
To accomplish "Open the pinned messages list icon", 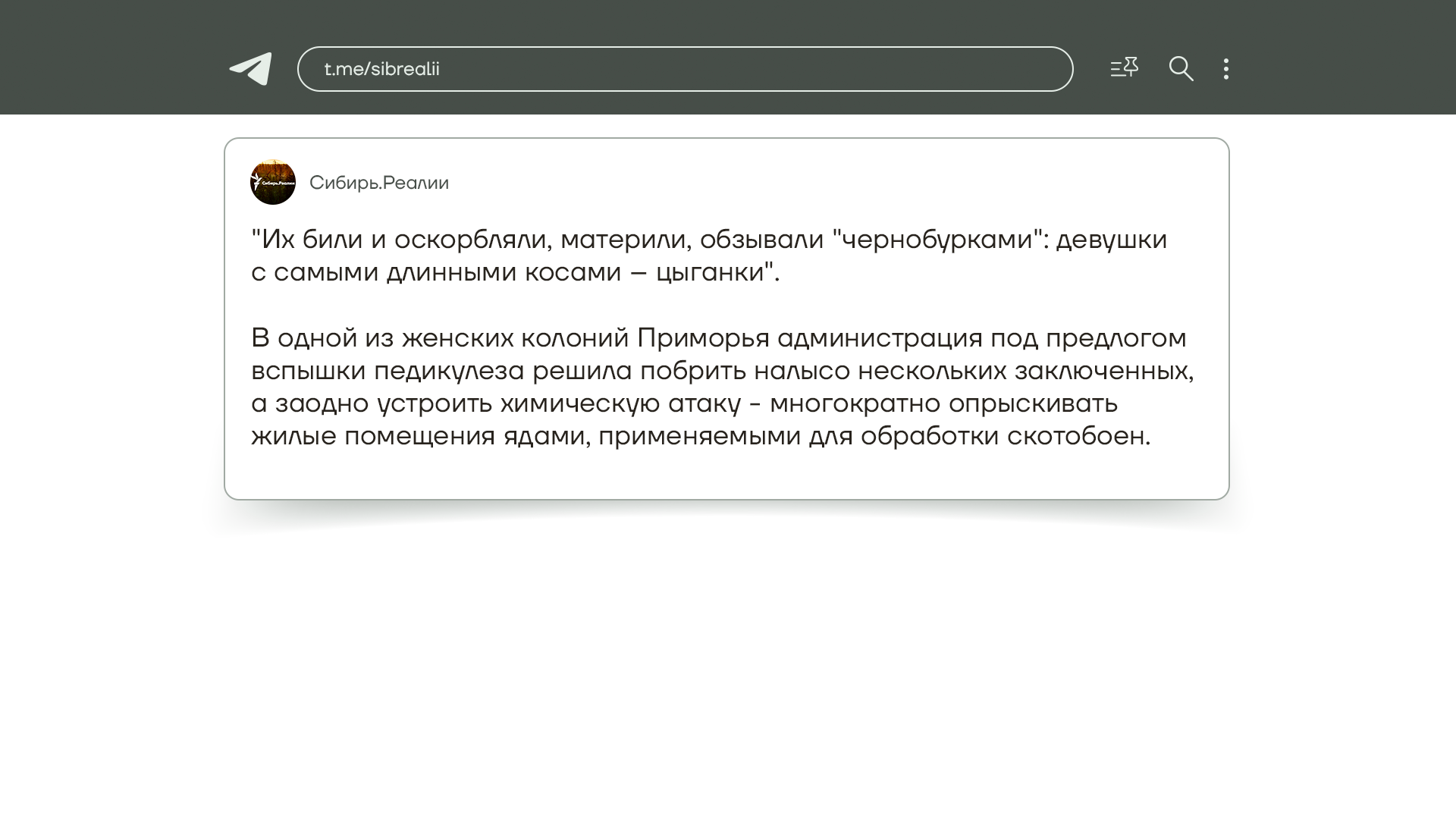I will [1124, 68].
